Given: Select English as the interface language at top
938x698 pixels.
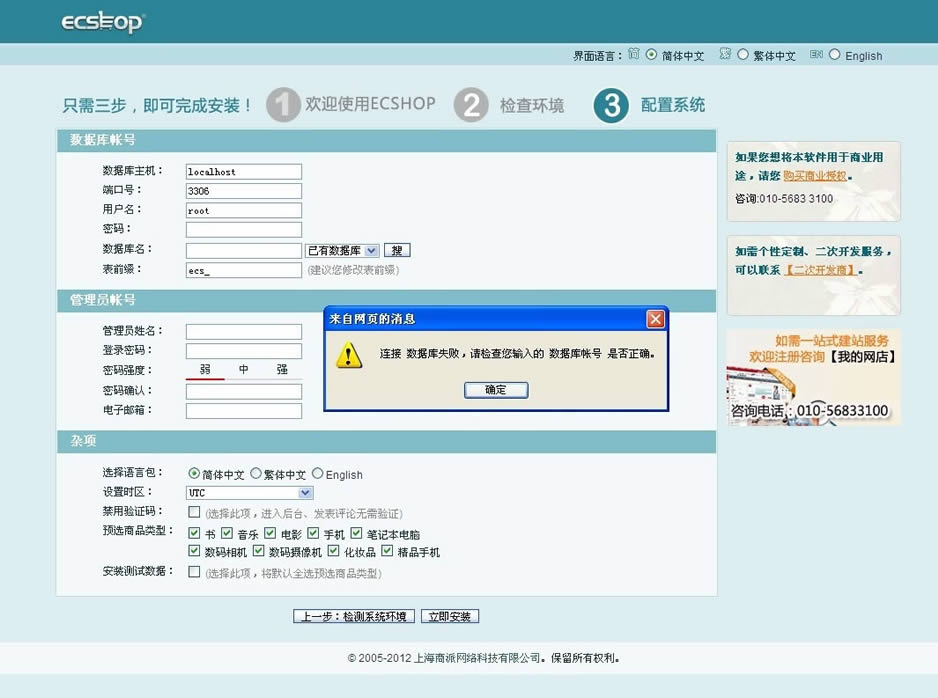Looking at the screenshot, I should click(x=835, y=54).
